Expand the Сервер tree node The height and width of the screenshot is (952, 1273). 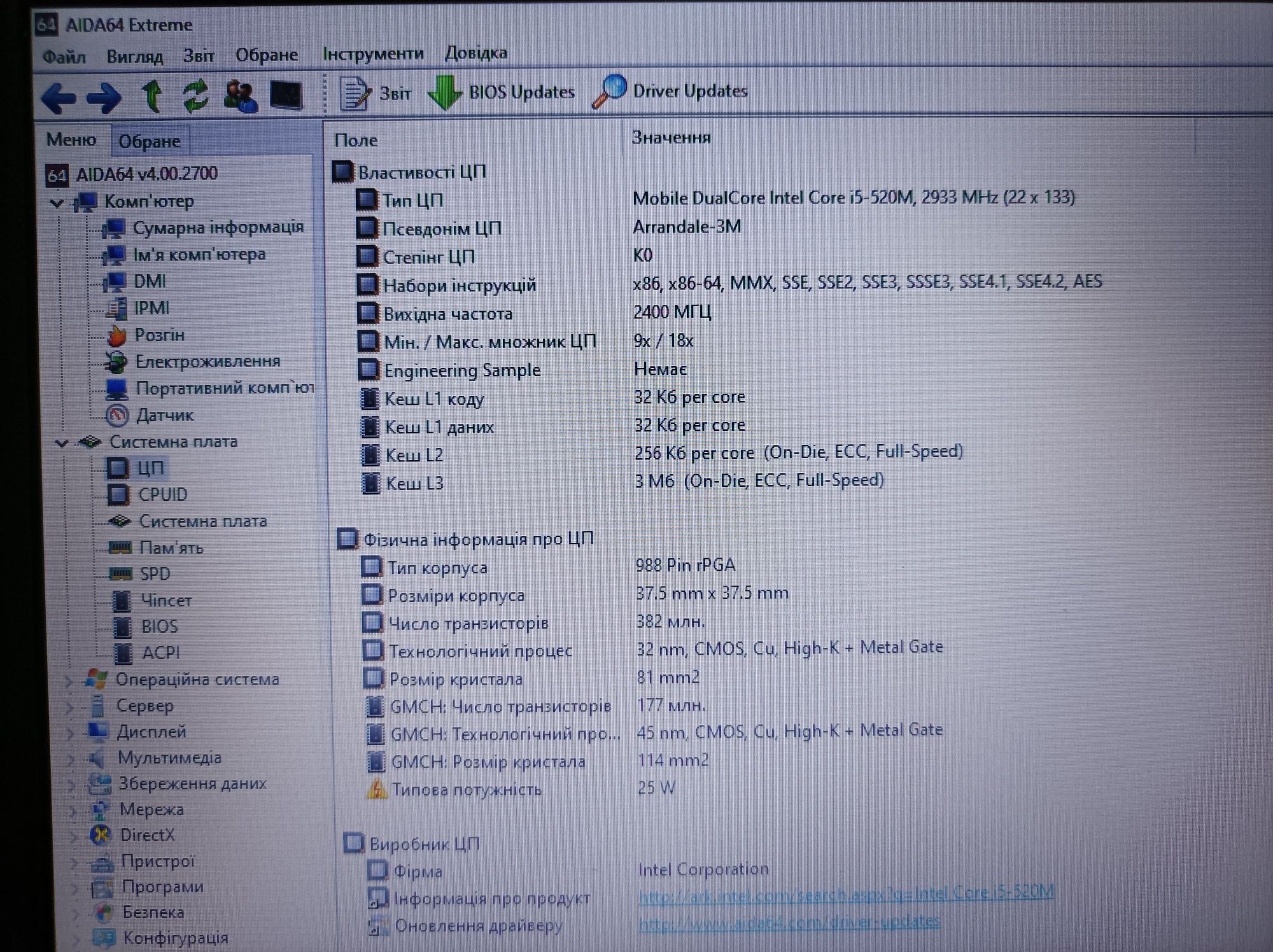click(x=69, y=708)
